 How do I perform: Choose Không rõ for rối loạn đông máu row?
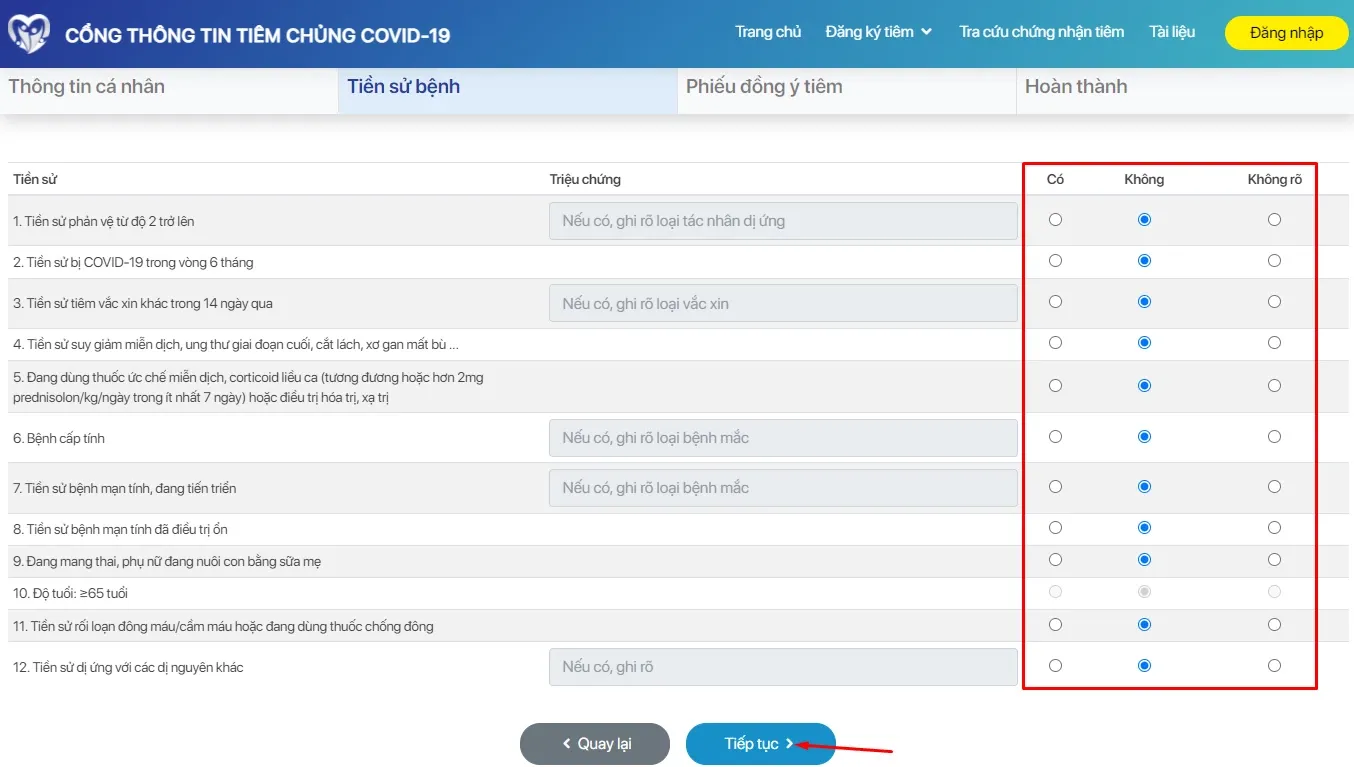click(1274, 625)
